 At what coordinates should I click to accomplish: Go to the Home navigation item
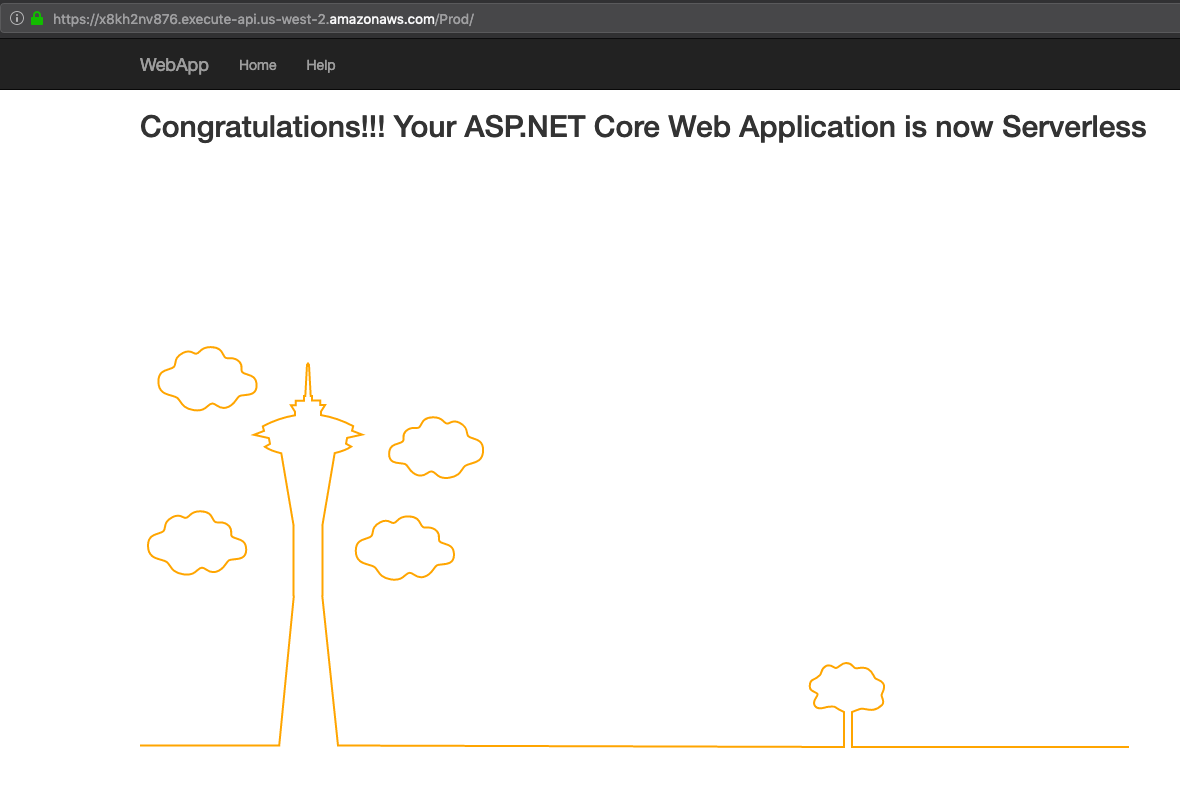(257, 65)
